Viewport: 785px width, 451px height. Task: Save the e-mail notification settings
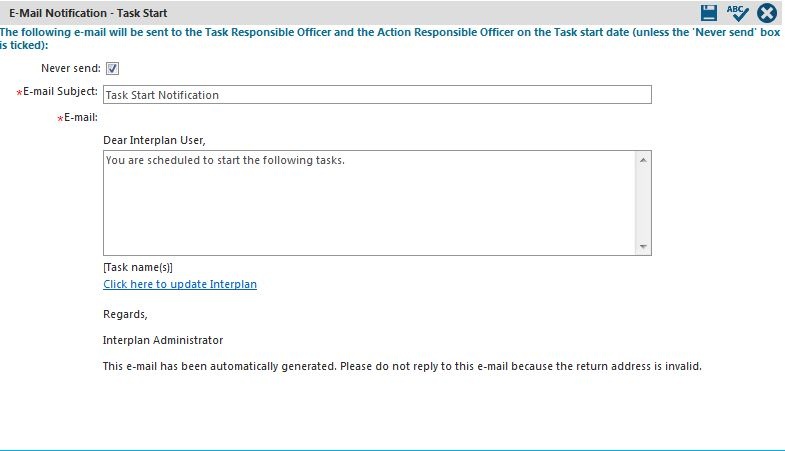pyautogui.click(x=708, y=13)
